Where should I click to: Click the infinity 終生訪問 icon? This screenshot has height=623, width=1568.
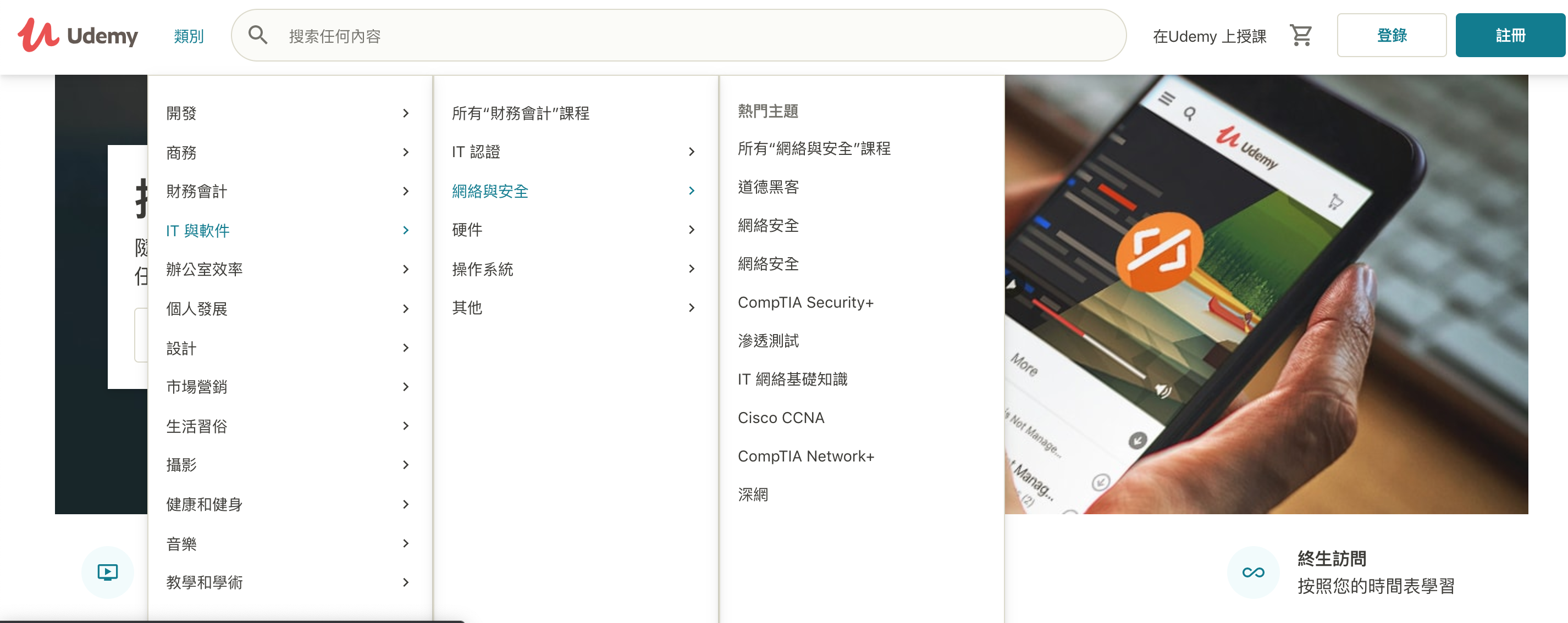click(1252, 572)
